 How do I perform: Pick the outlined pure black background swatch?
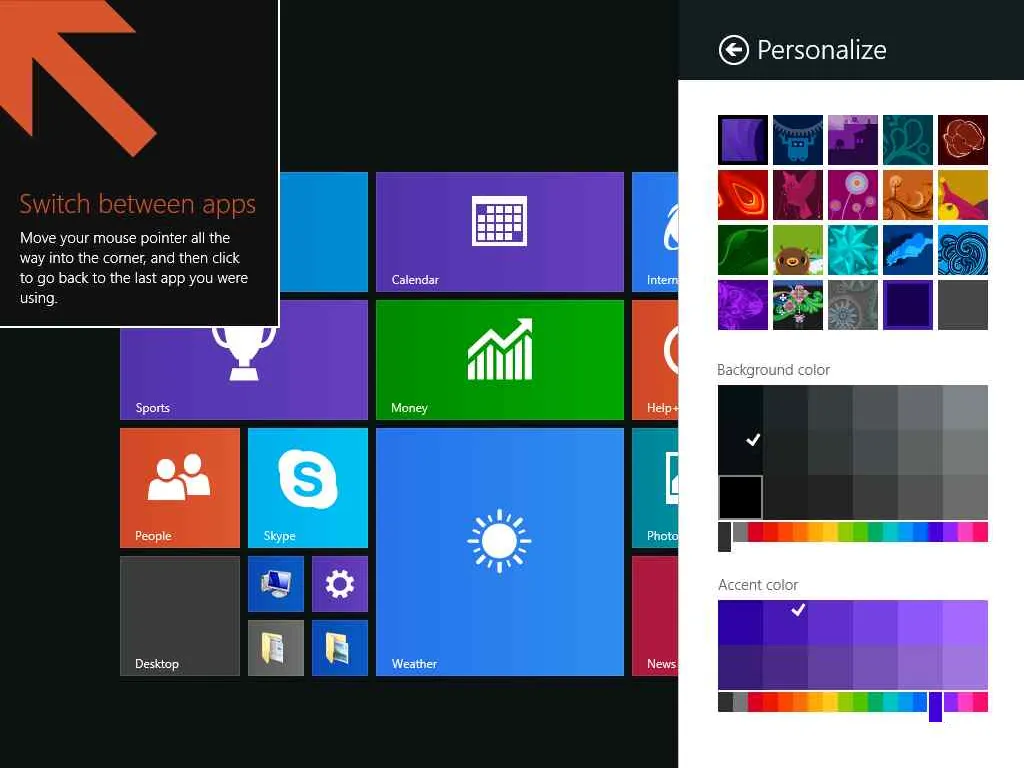click(741, 497)
